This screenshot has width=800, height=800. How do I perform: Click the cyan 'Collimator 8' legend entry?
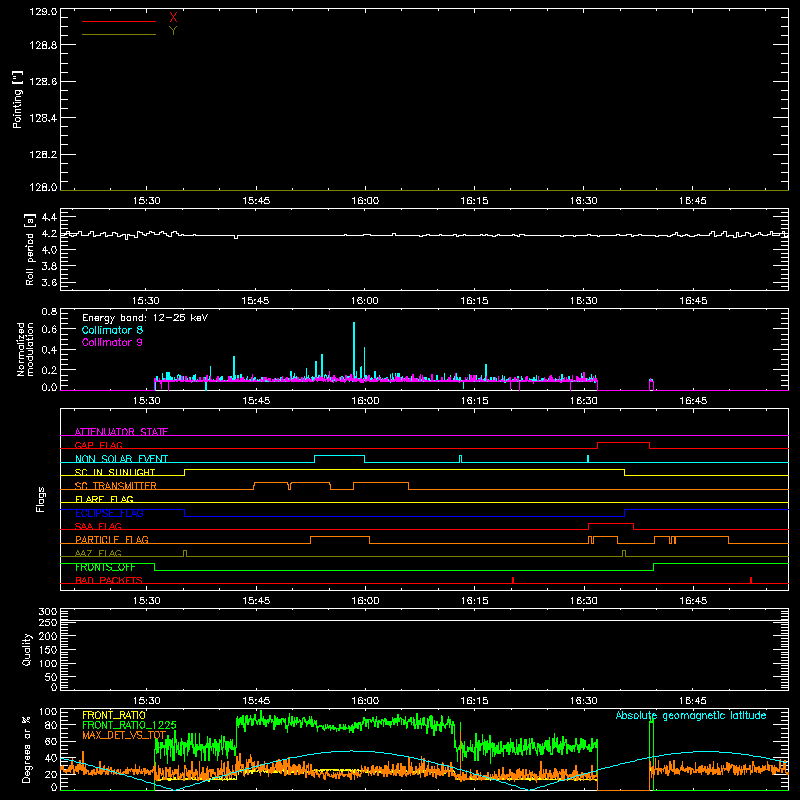(112, 330)
